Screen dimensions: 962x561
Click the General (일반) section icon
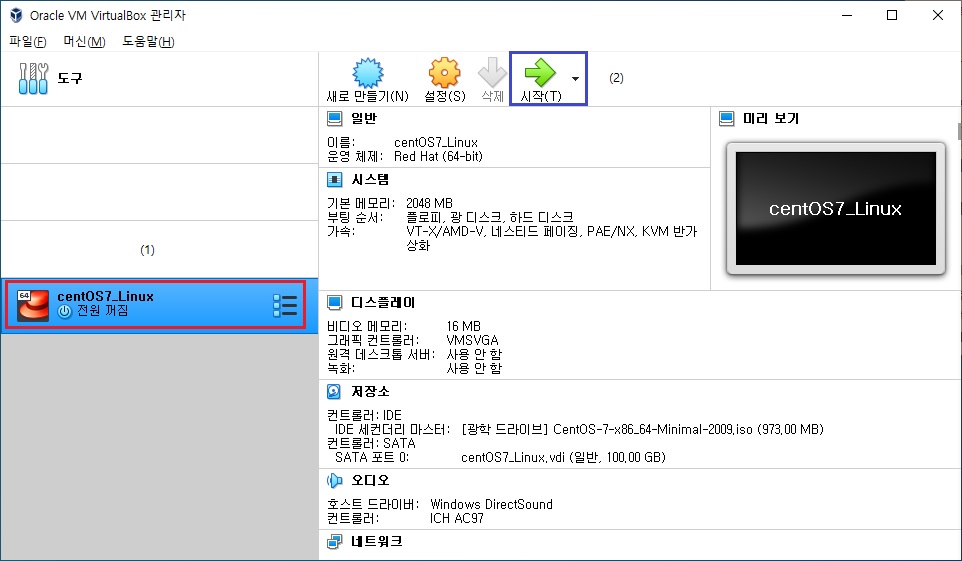[334, 118]
